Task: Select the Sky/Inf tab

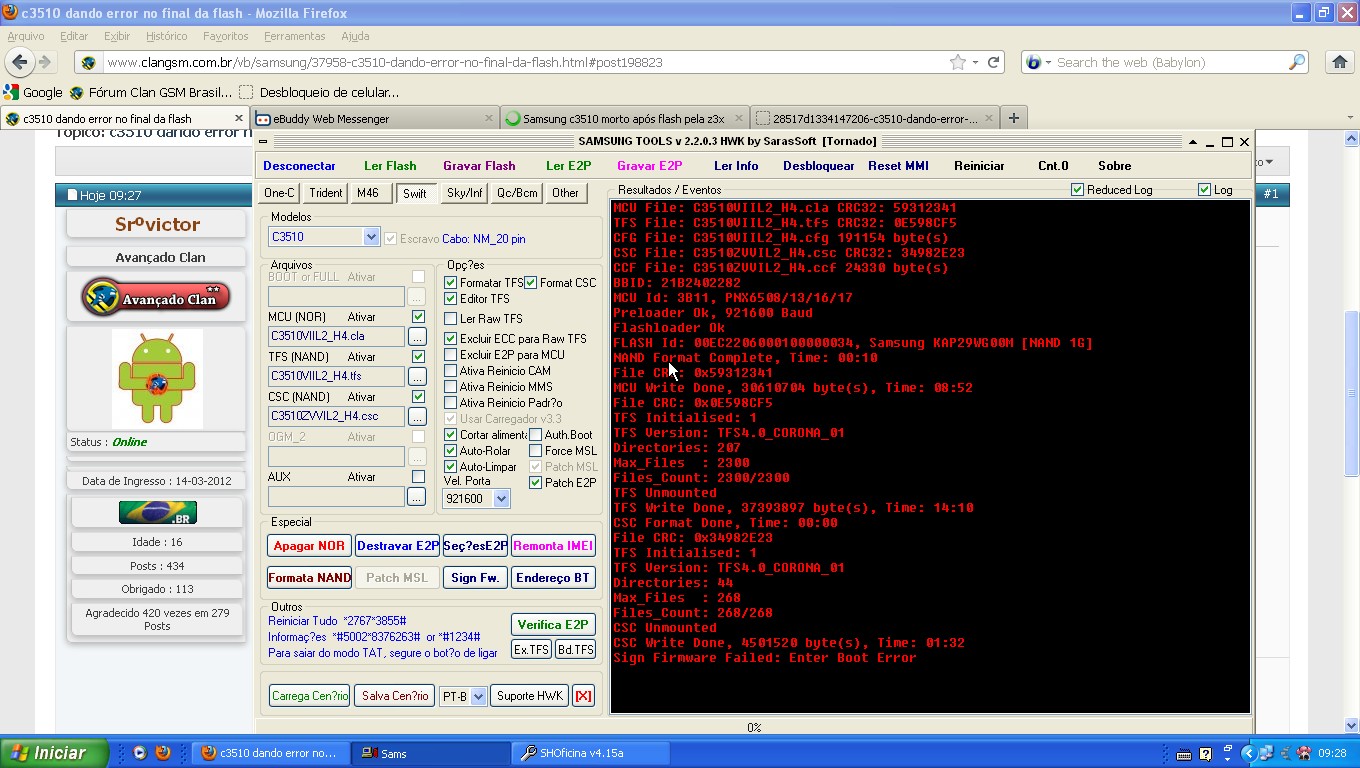Action: click(465, 193)
